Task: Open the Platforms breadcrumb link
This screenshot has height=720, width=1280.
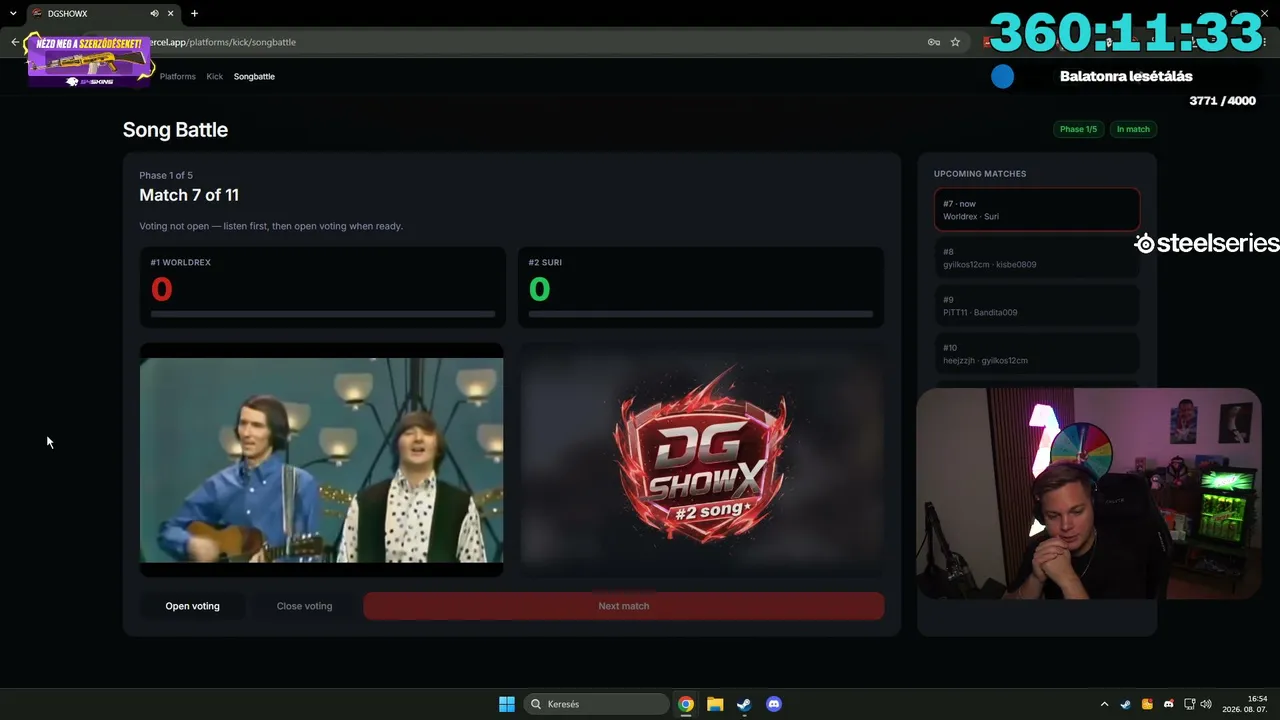Action: point(178,76)
